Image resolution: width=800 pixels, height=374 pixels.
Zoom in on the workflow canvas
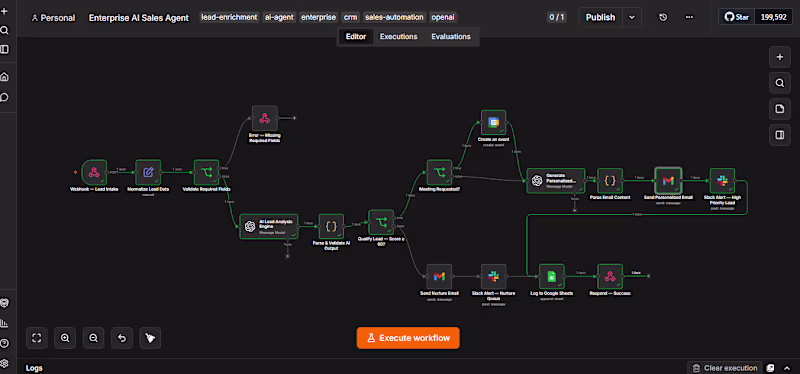point(65,338)
